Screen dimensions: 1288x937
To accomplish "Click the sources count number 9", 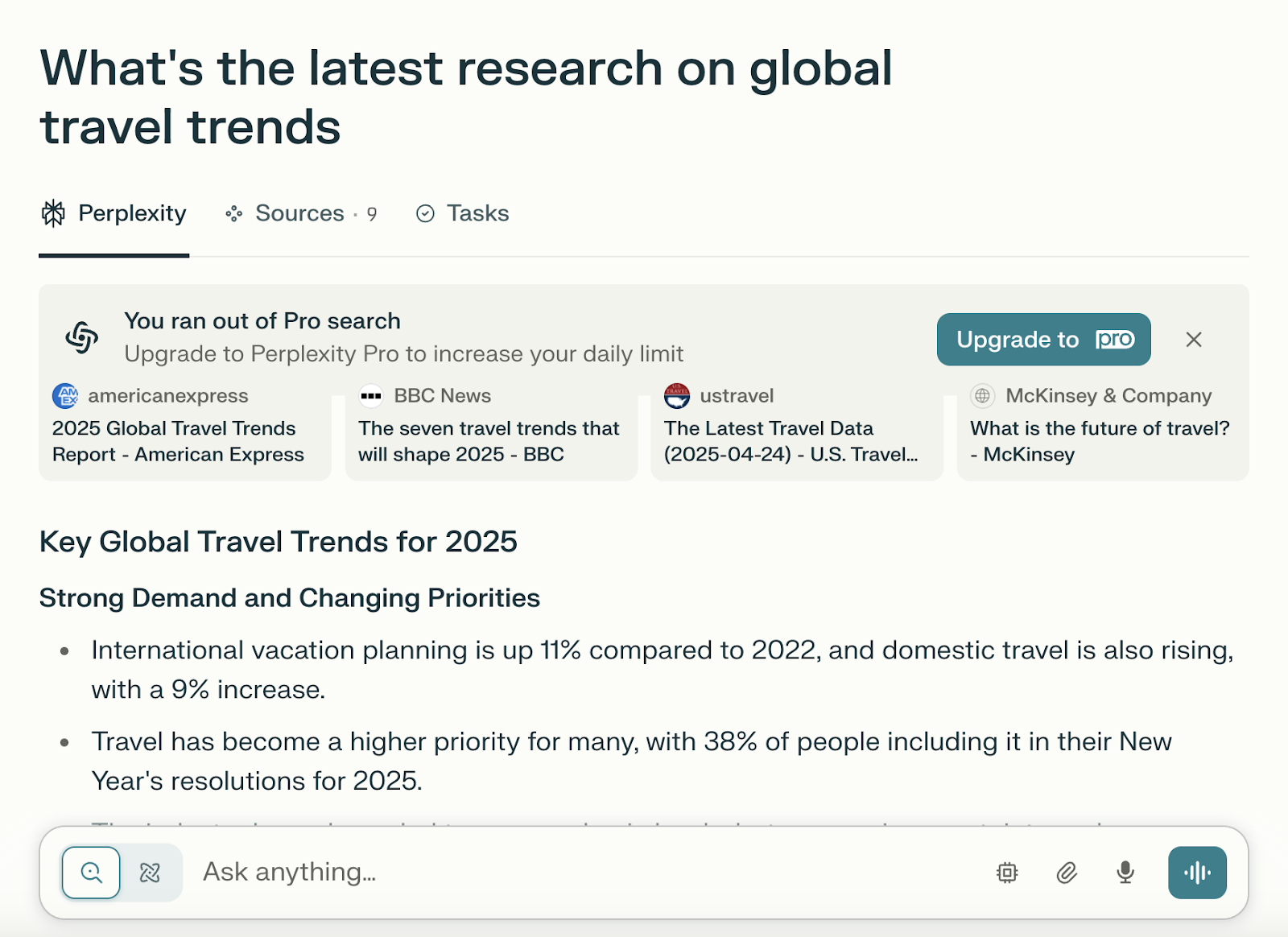I will 372,214.
